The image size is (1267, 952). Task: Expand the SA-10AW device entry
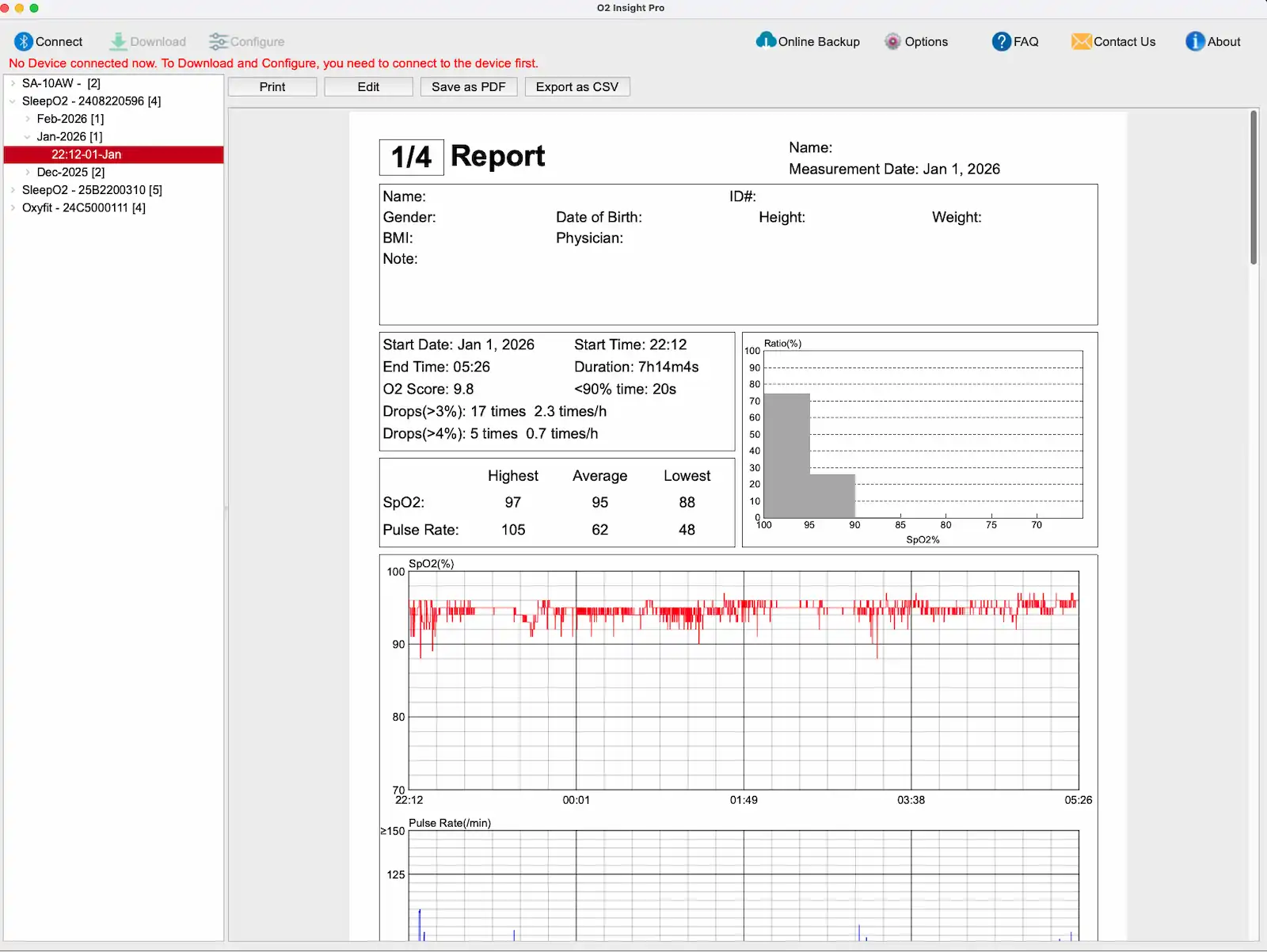(12, 82)
